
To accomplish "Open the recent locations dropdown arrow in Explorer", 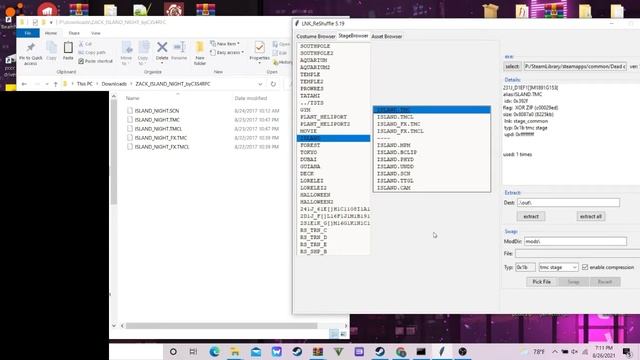I will 47,84.
